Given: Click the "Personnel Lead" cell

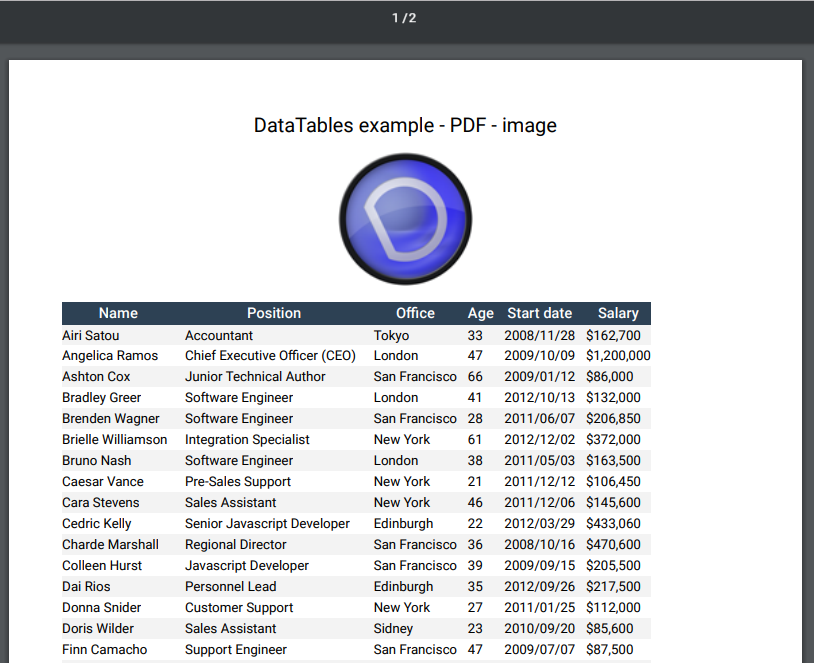Looking at the screenshot, I should [x=230, y=587].
